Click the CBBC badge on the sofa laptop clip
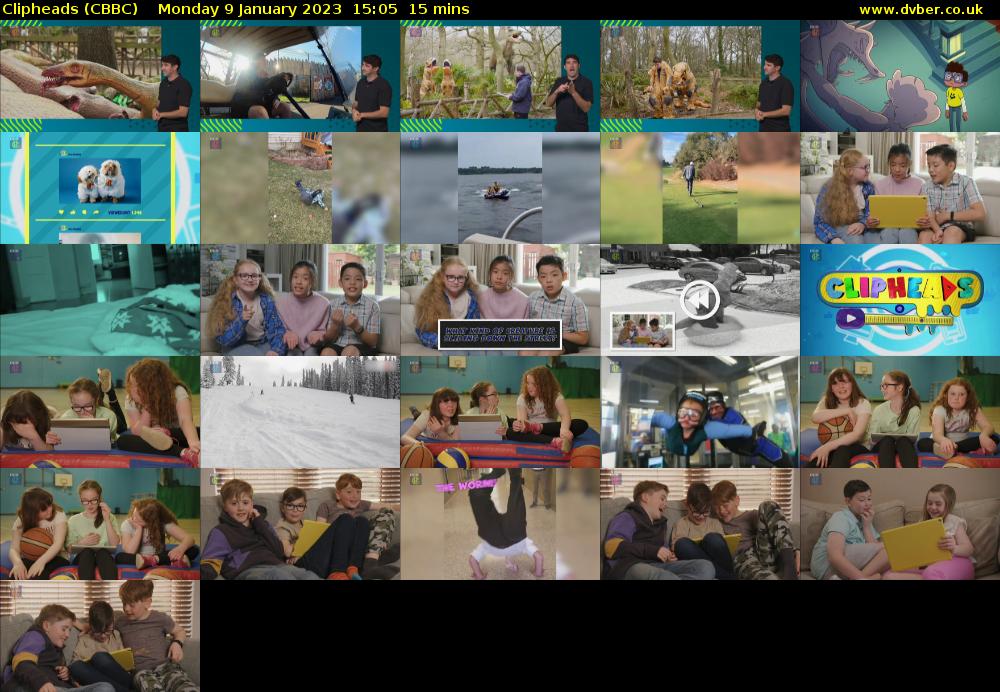 [x=815, y=478]
